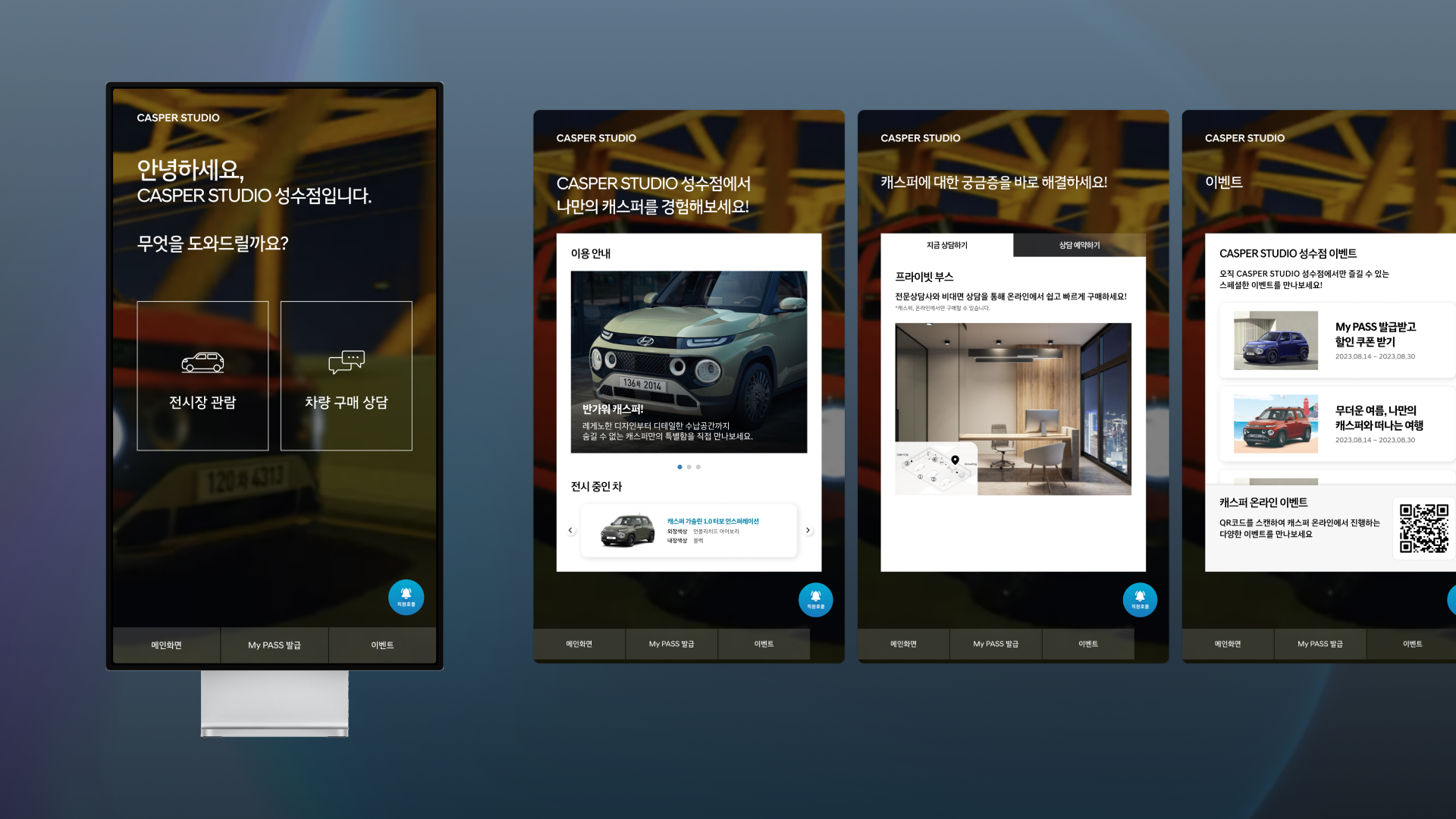Switch to the 상담 예약하기 tab
1456x819 pixels.
click(1079, 245)
